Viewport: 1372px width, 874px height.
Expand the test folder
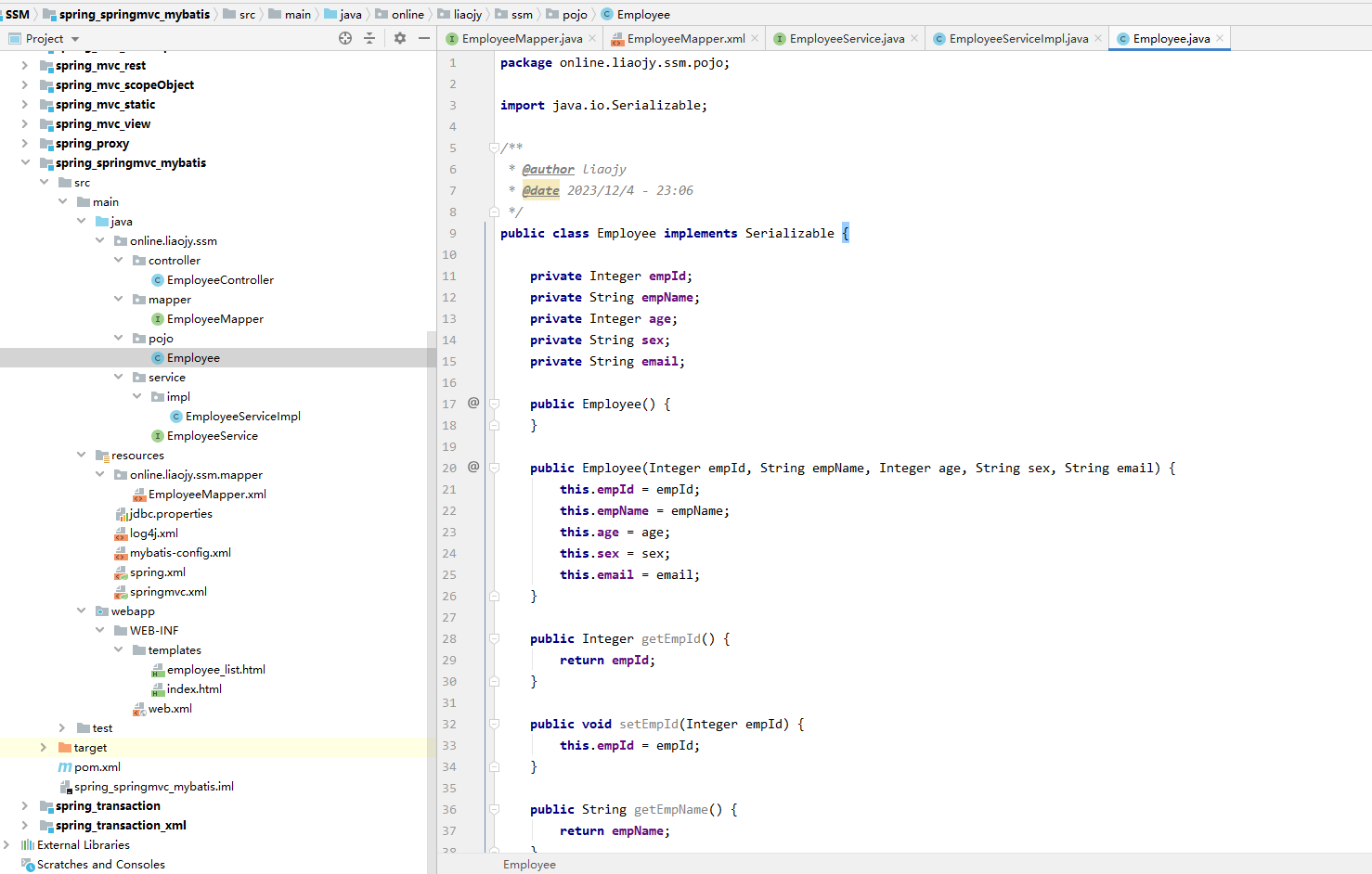[x=62, y=727]
